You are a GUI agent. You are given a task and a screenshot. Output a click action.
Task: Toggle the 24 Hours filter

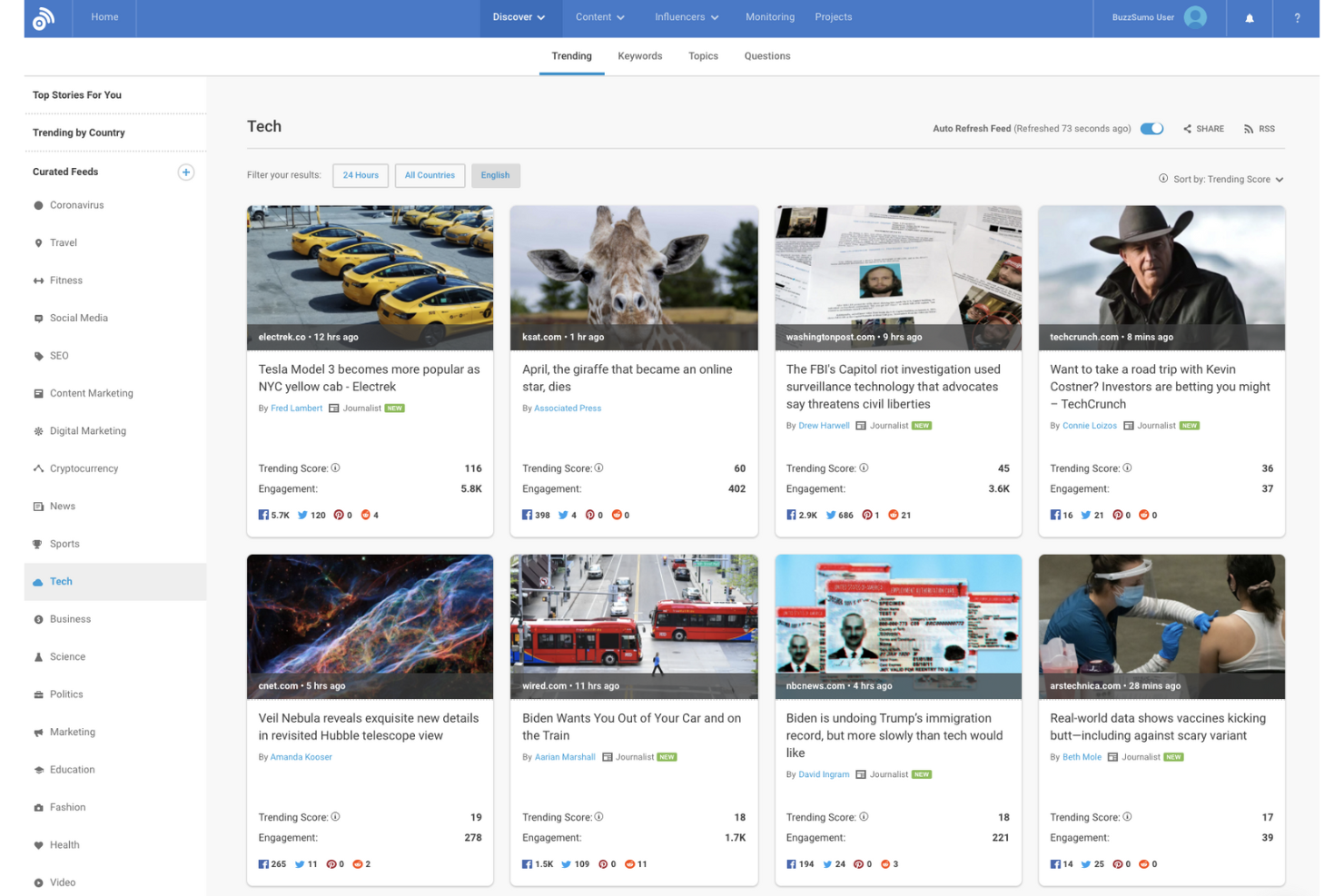pyautogui.click(x=361, y=175)
